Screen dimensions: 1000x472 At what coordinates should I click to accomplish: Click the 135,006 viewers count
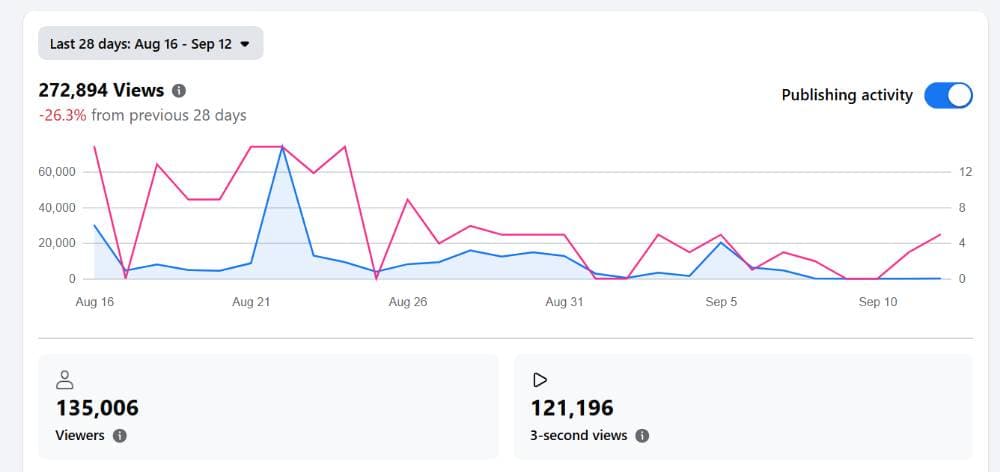[x=97, y=408]
